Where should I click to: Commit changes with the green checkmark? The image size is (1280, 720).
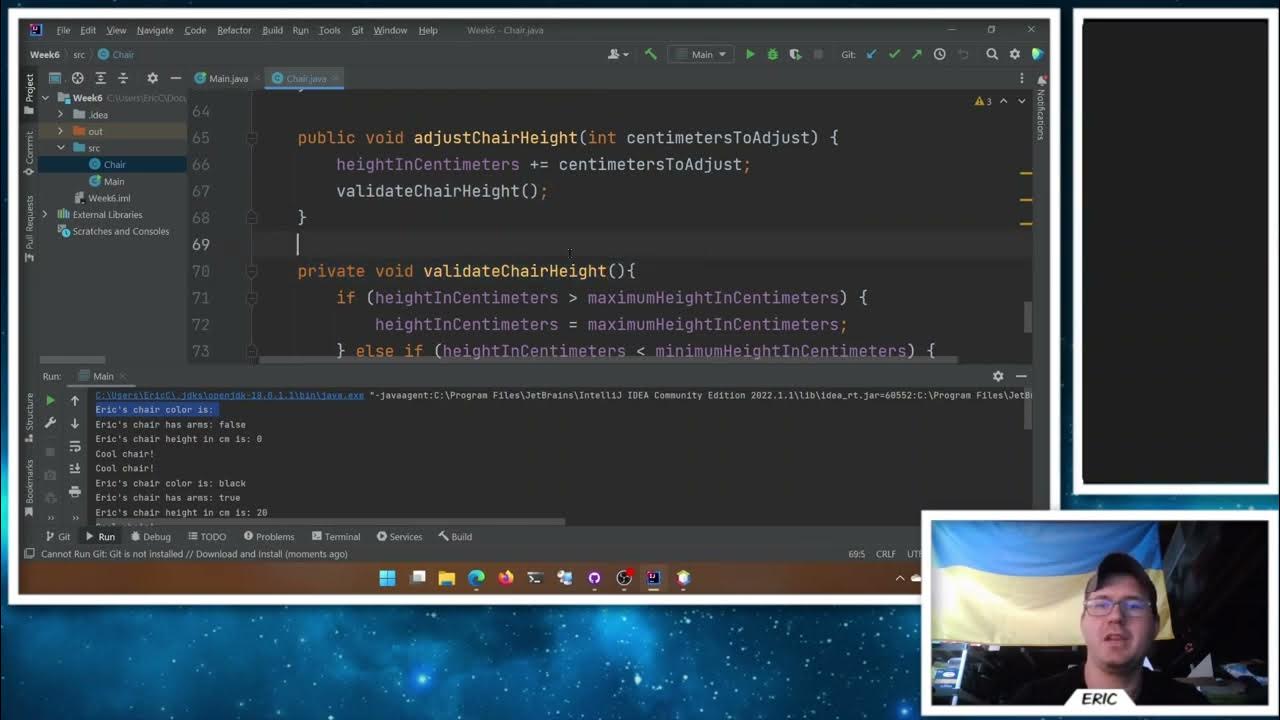(x=894, y=54)
